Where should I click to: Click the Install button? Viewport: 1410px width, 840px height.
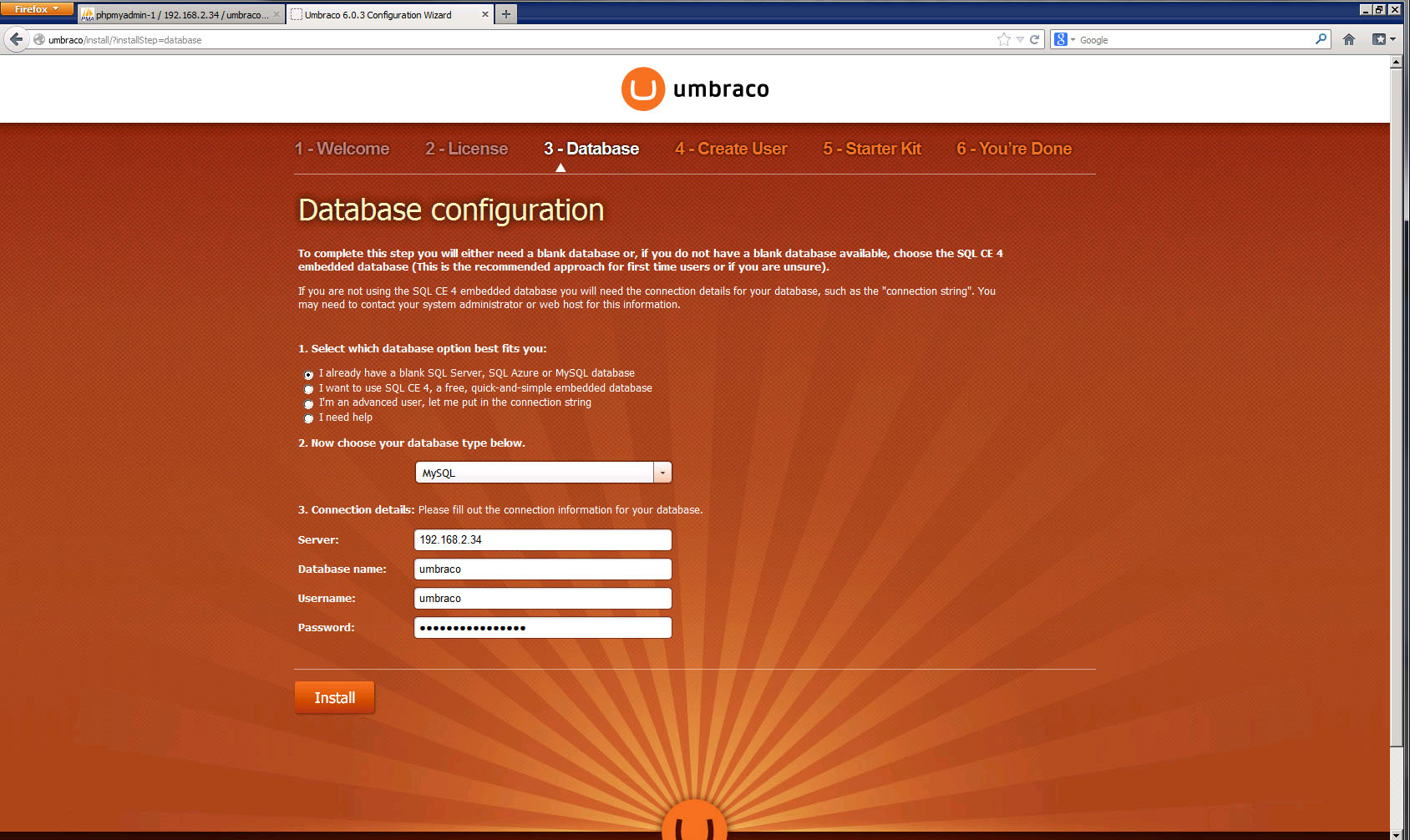[334, 697]
